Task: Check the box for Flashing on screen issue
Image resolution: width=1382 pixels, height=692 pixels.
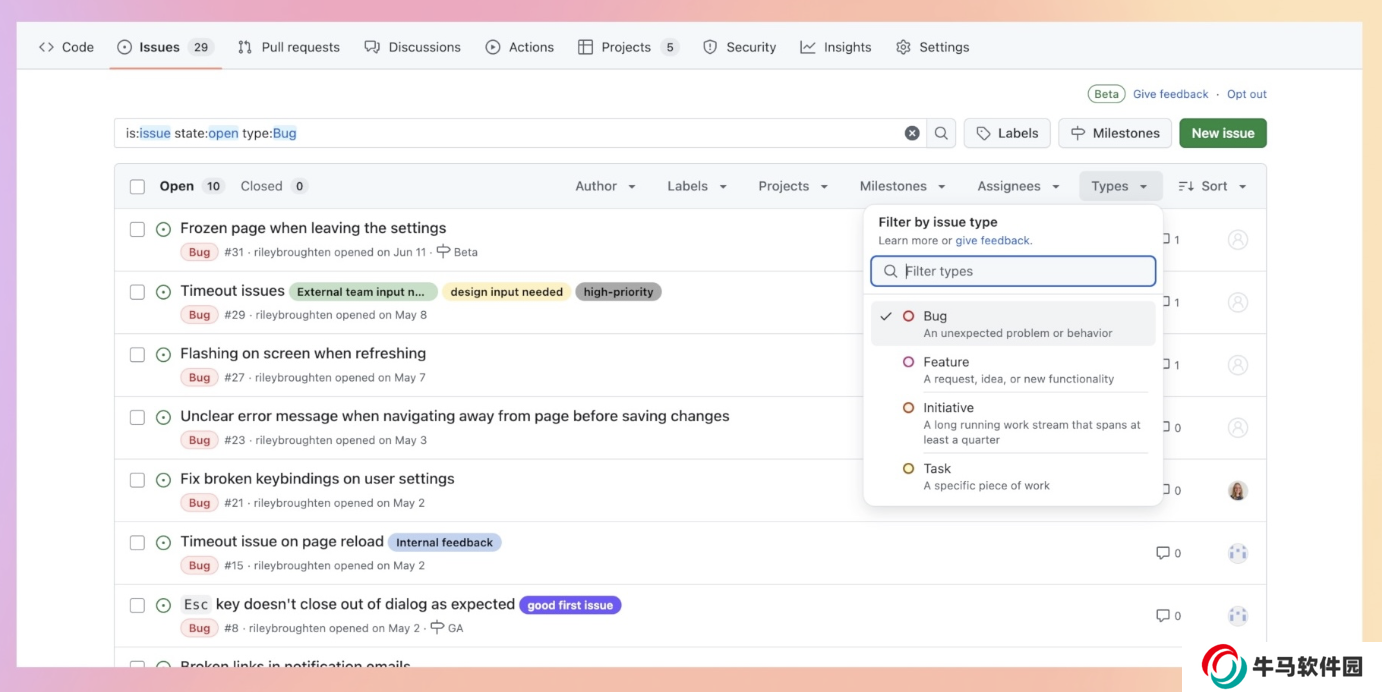Action: (x=137, y=354)
